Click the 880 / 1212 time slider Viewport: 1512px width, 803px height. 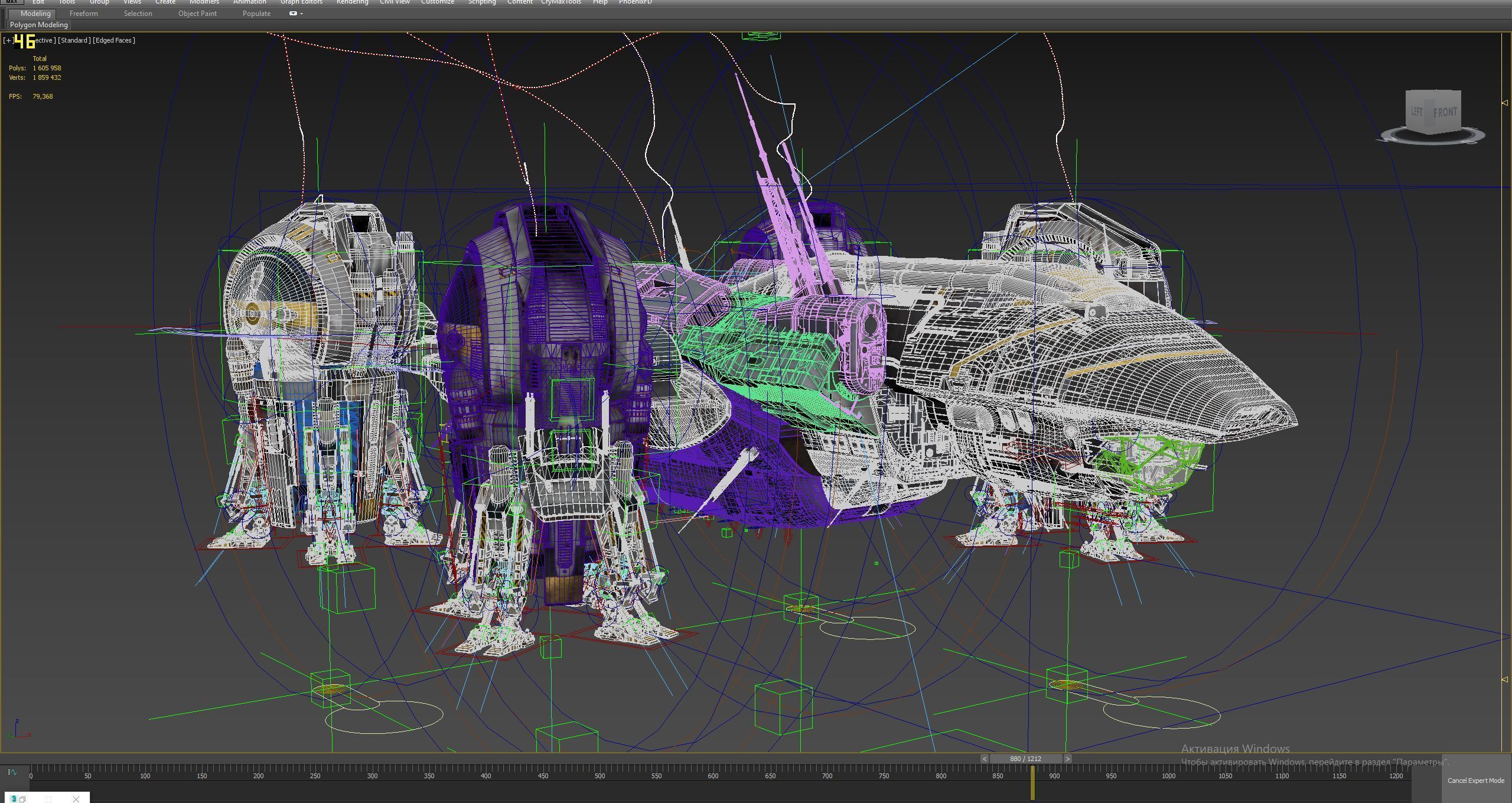pyautogui.click(x=1025, y=759)
